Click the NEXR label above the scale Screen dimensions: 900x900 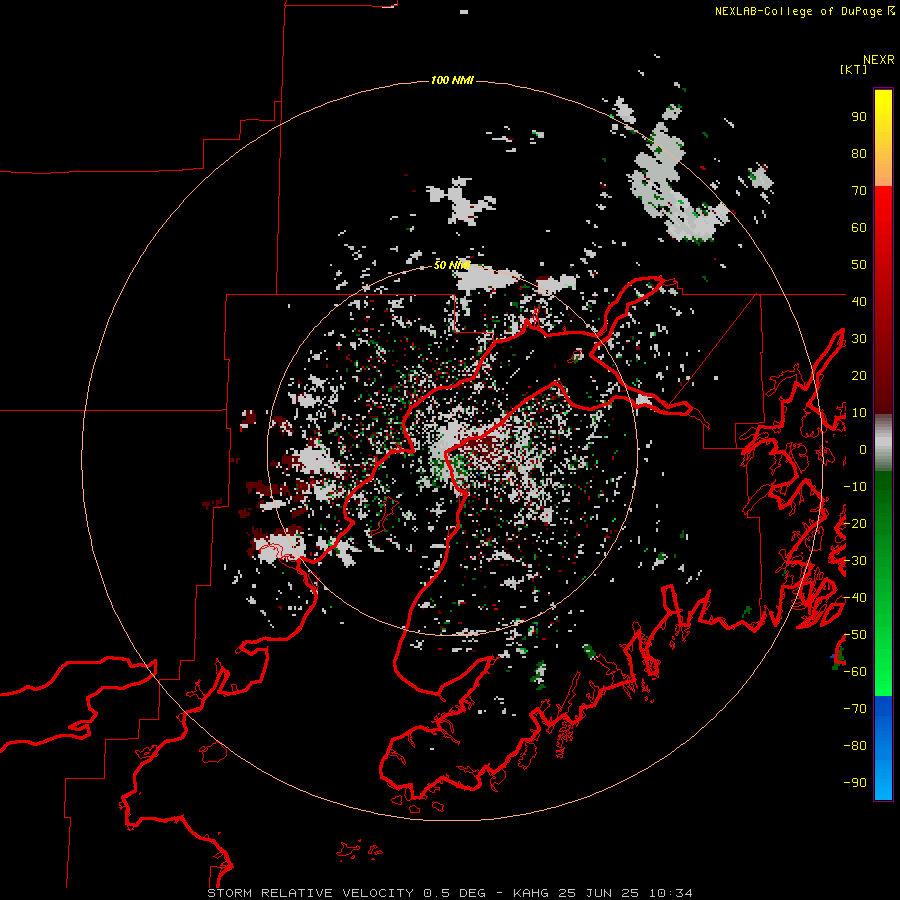(879, 60)
